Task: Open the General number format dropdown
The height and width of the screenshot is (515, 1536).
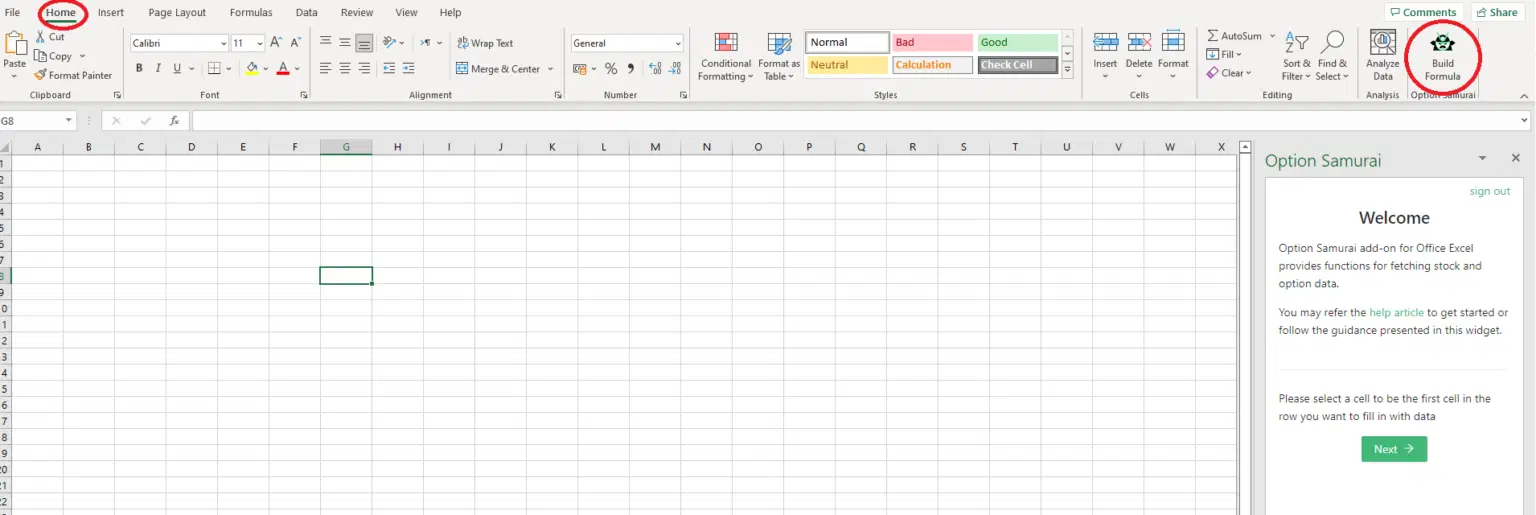Action: [x=677, y=44]
